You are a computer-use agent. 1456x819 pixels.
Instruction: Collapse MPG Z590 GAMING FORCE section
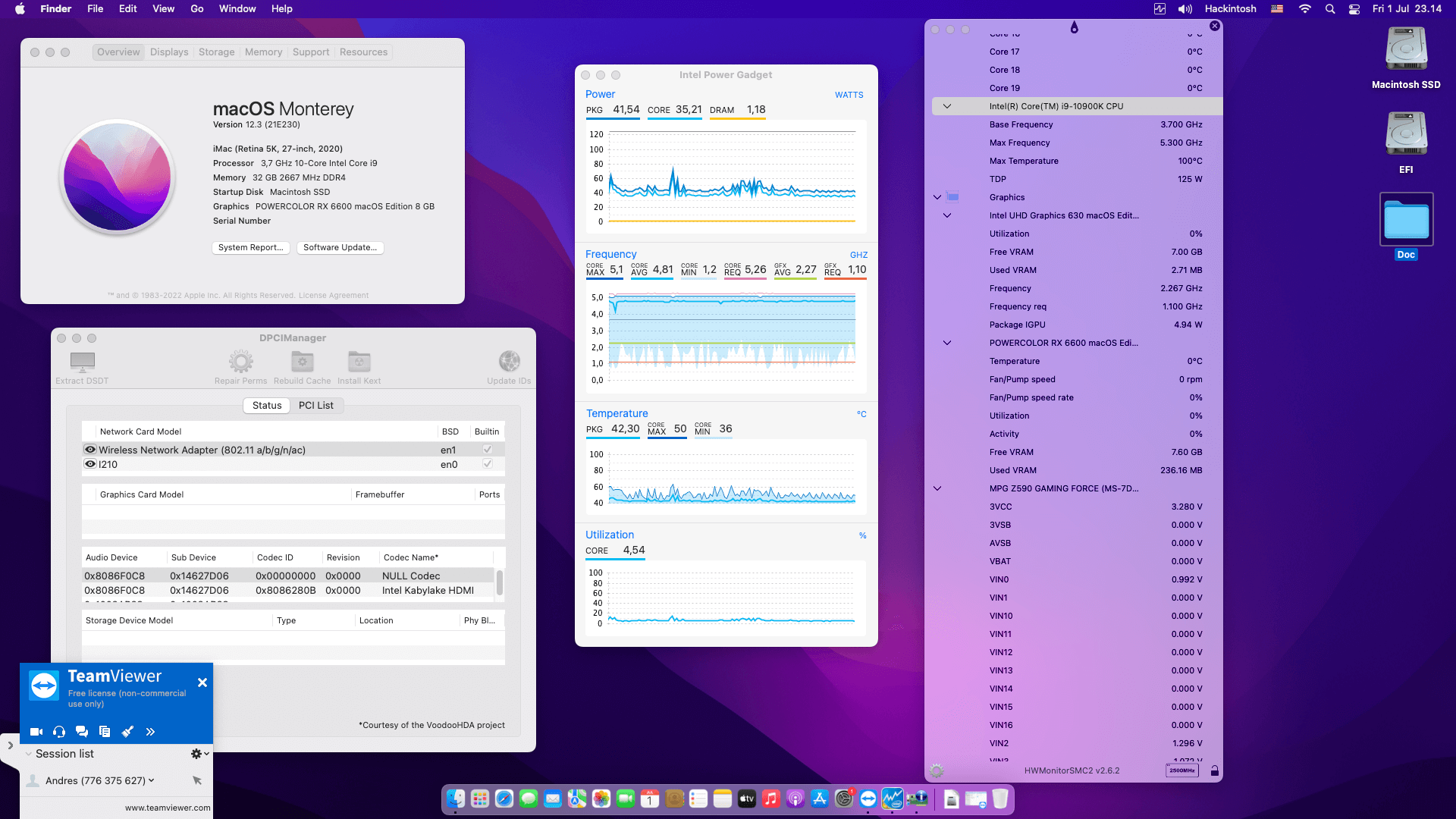coord(937,488)
